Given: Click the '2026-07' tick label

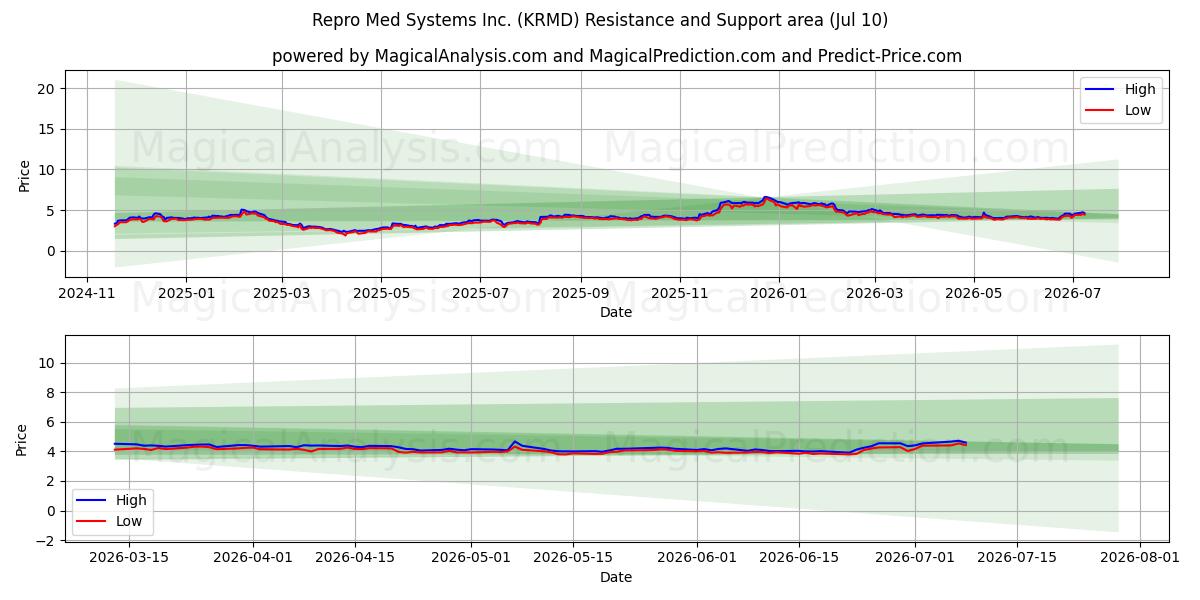Looking at the screenshot, I should pos(1073,293).
